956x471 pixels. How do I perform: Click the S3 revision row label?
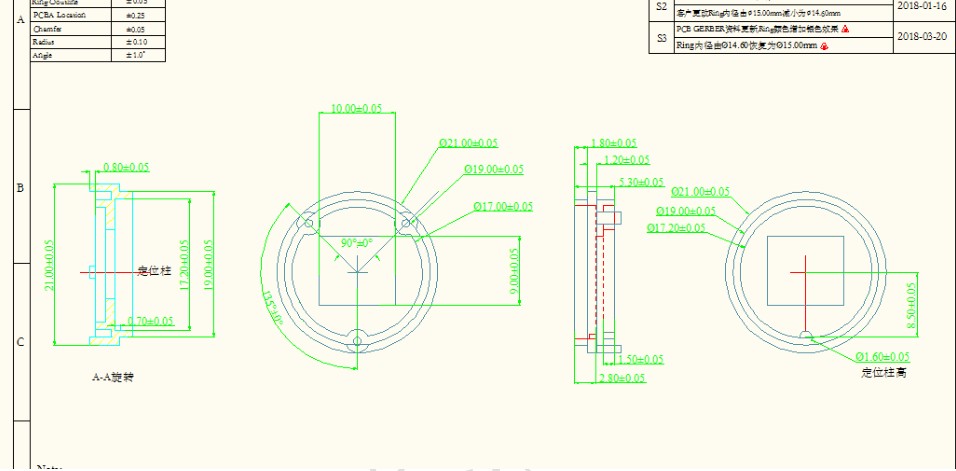click(661, 39)
